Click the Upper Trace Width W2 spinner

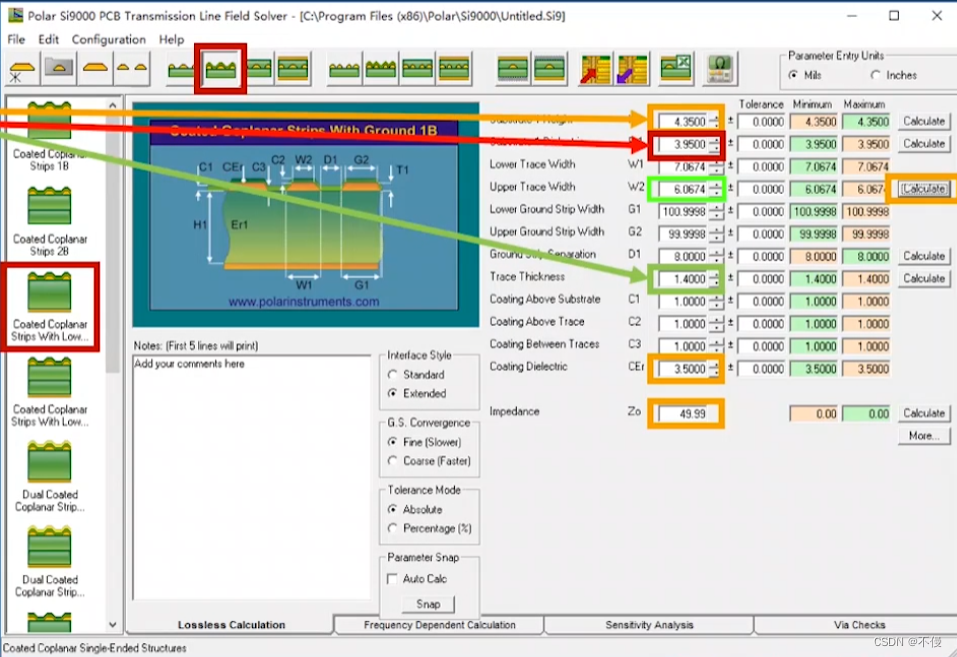pos(715,189)
